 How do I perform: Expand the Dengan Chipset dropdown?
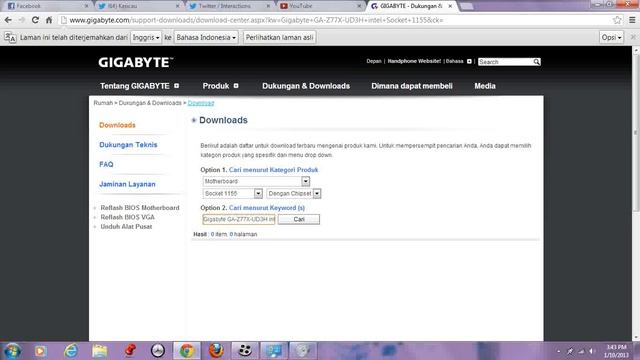(x=317, y=193)
